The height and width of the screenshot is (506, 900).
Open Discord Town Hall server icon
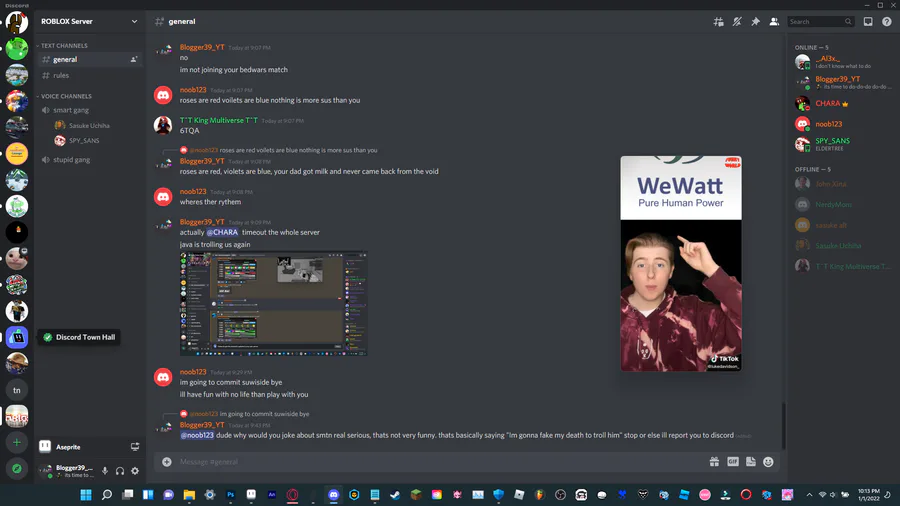coord(17,337)
